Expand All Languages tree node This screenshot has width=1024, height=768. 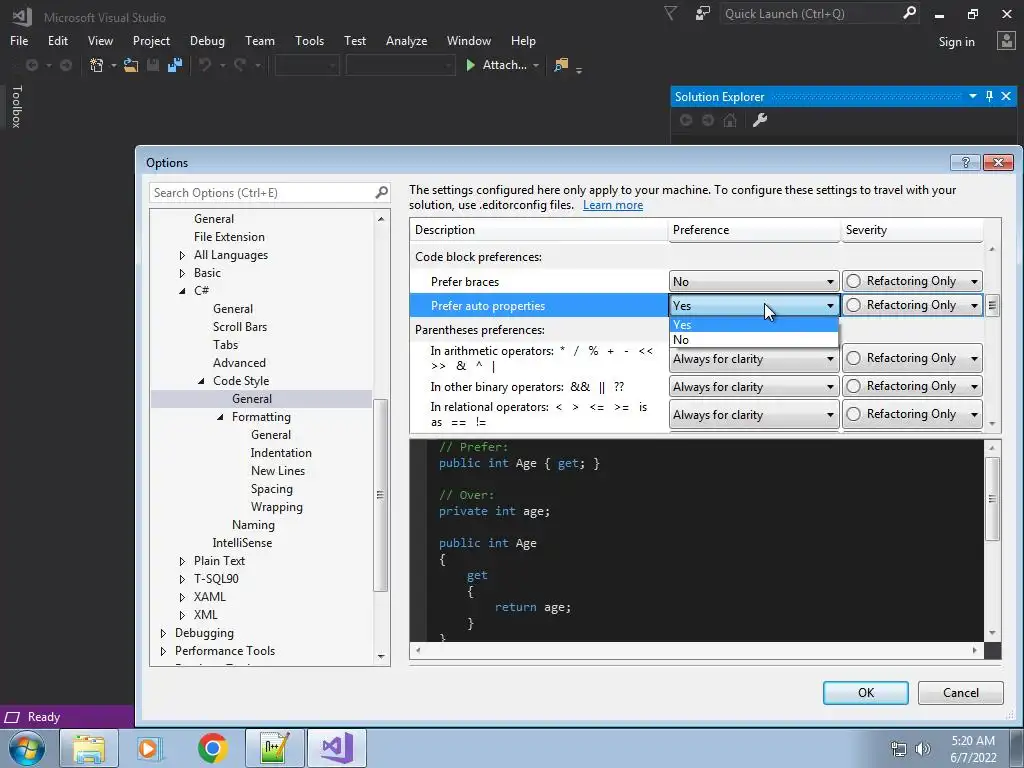(x=182, y=255)
